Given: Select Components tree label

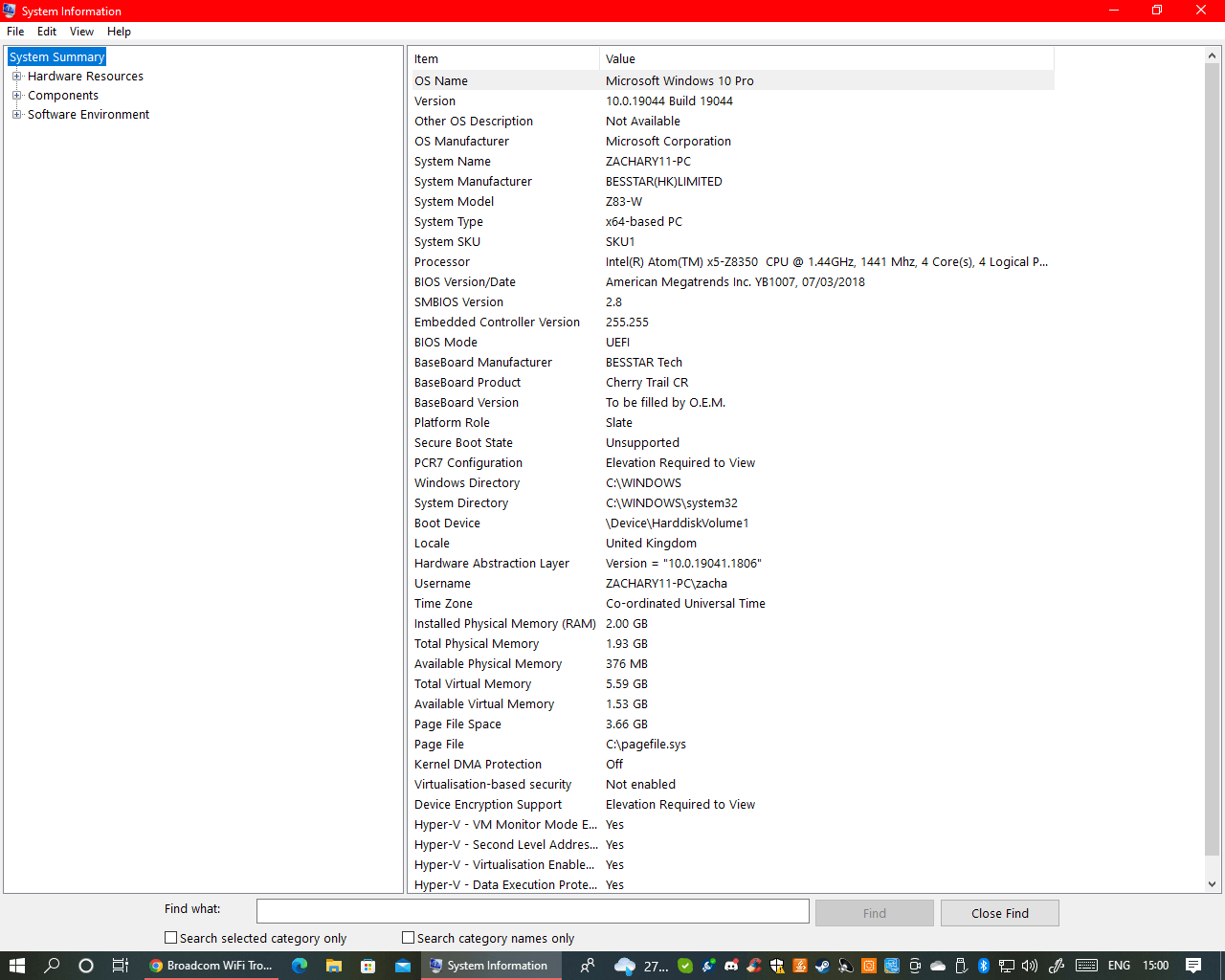Looking at the screenshot, I should (63, 96).
